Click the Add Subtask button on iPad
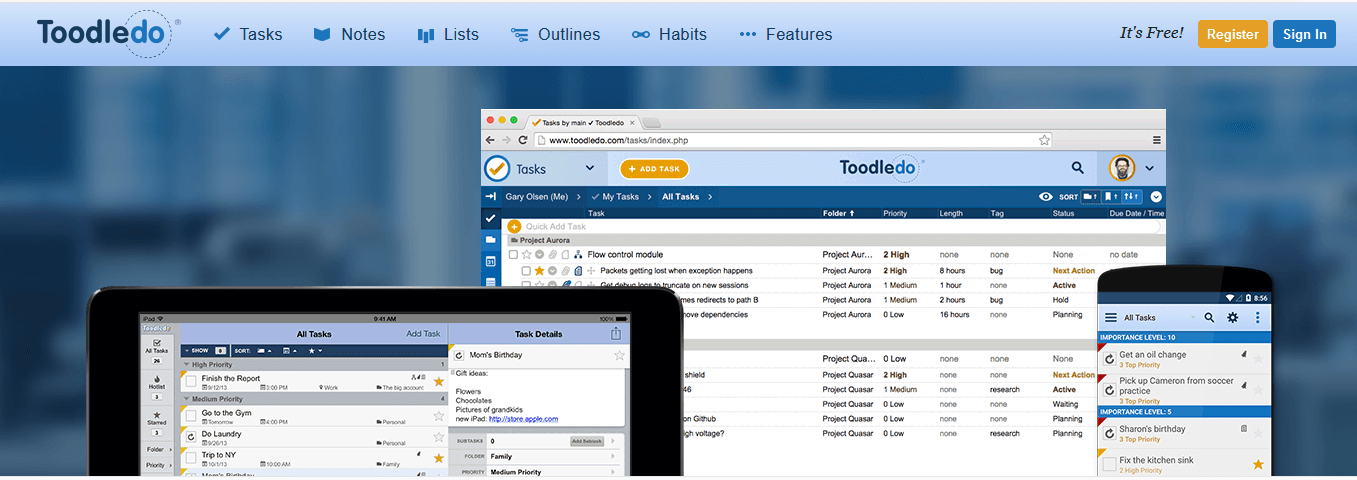Viewport: 1357px width, 480px height. click(x=589, y=441)
